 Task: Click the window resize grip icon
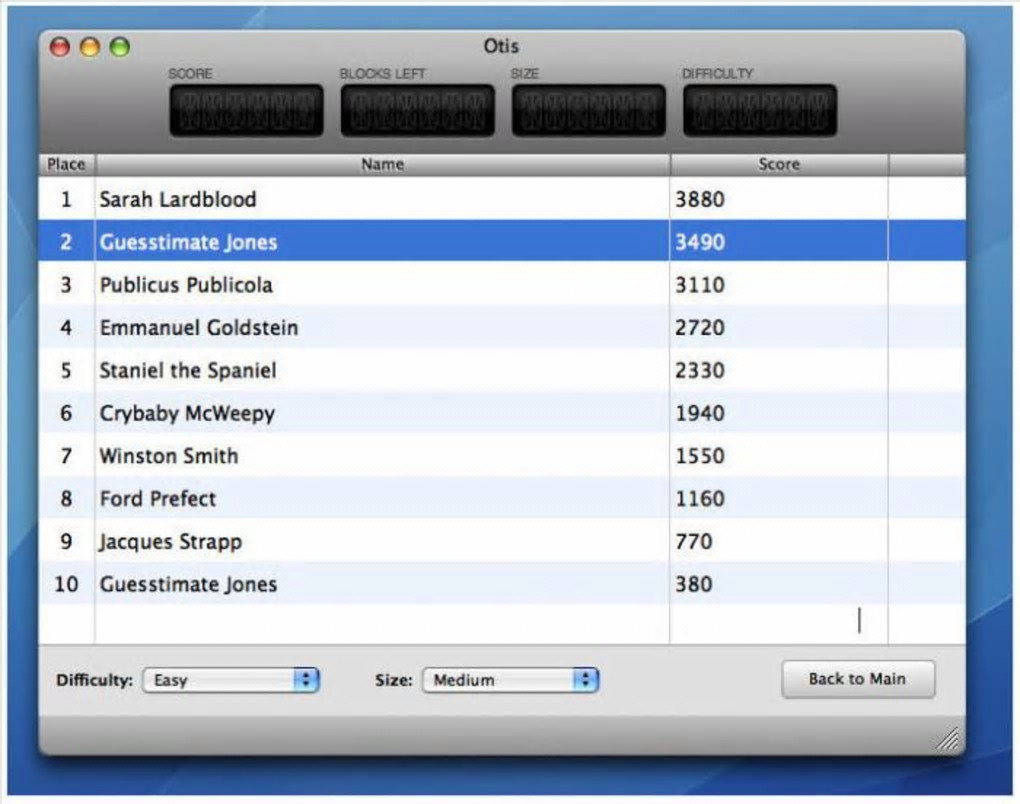pos(948,739)
